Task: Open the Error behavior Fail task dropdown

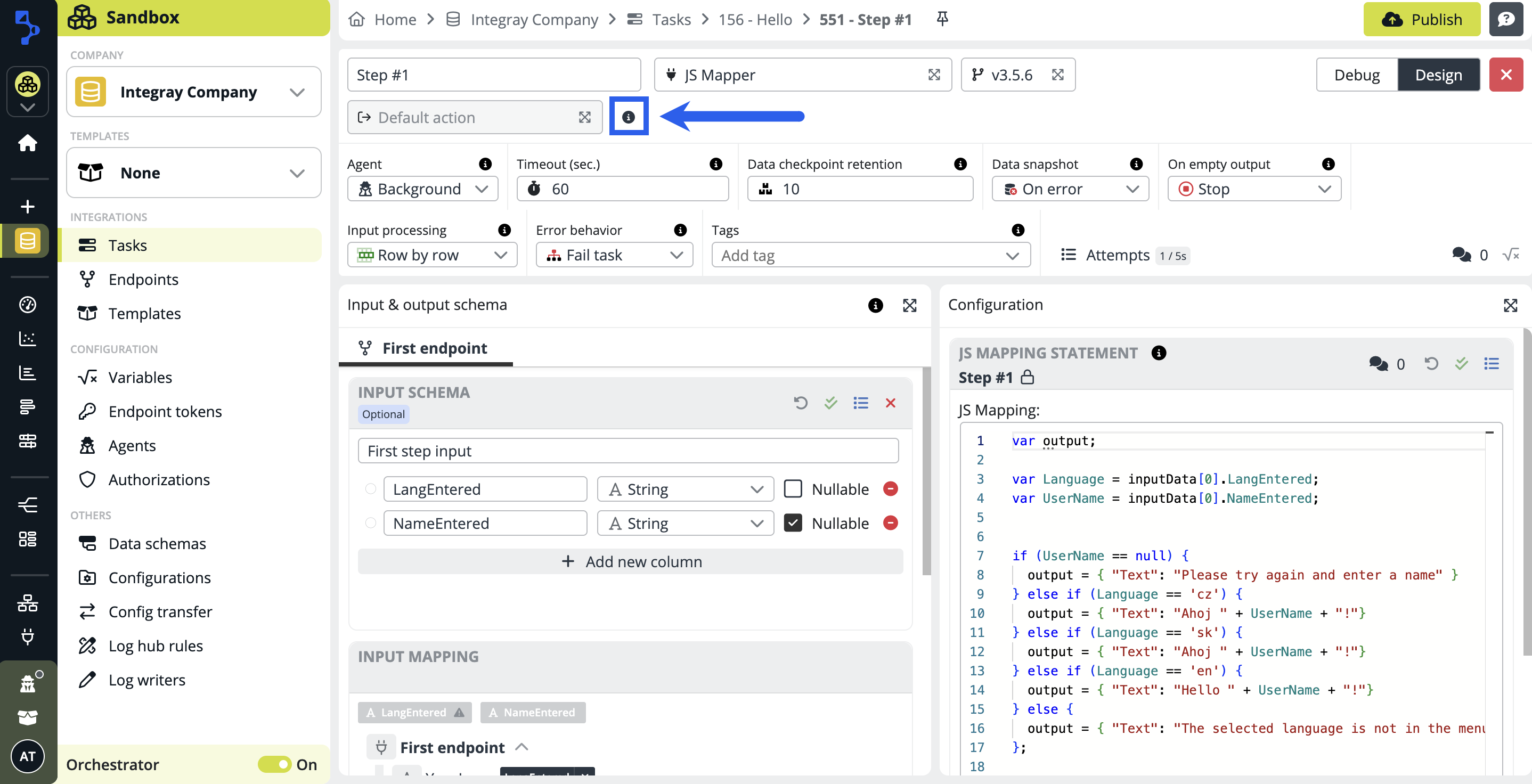Action: [x=614, y=255]
